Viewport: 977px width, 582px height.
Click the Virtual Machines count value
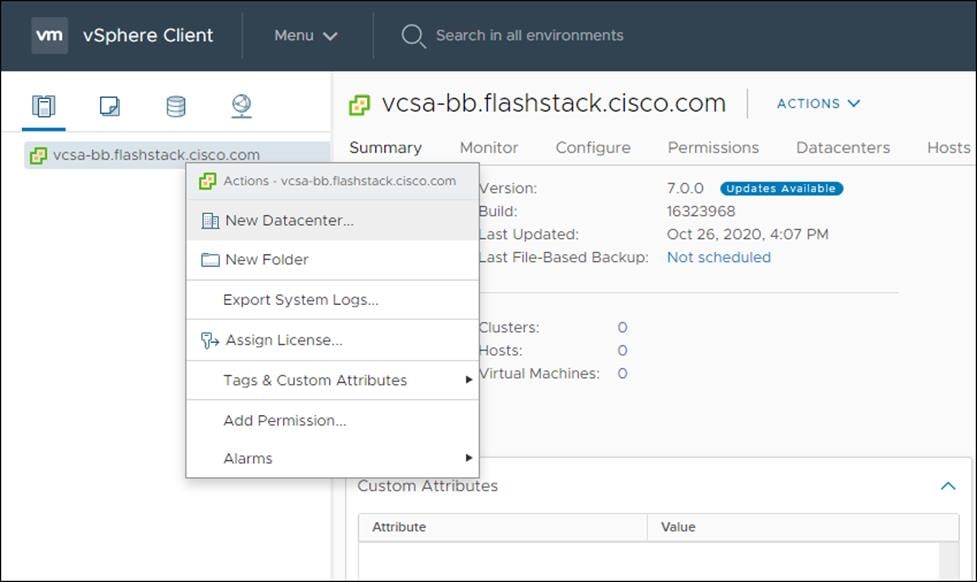(622, 374)
